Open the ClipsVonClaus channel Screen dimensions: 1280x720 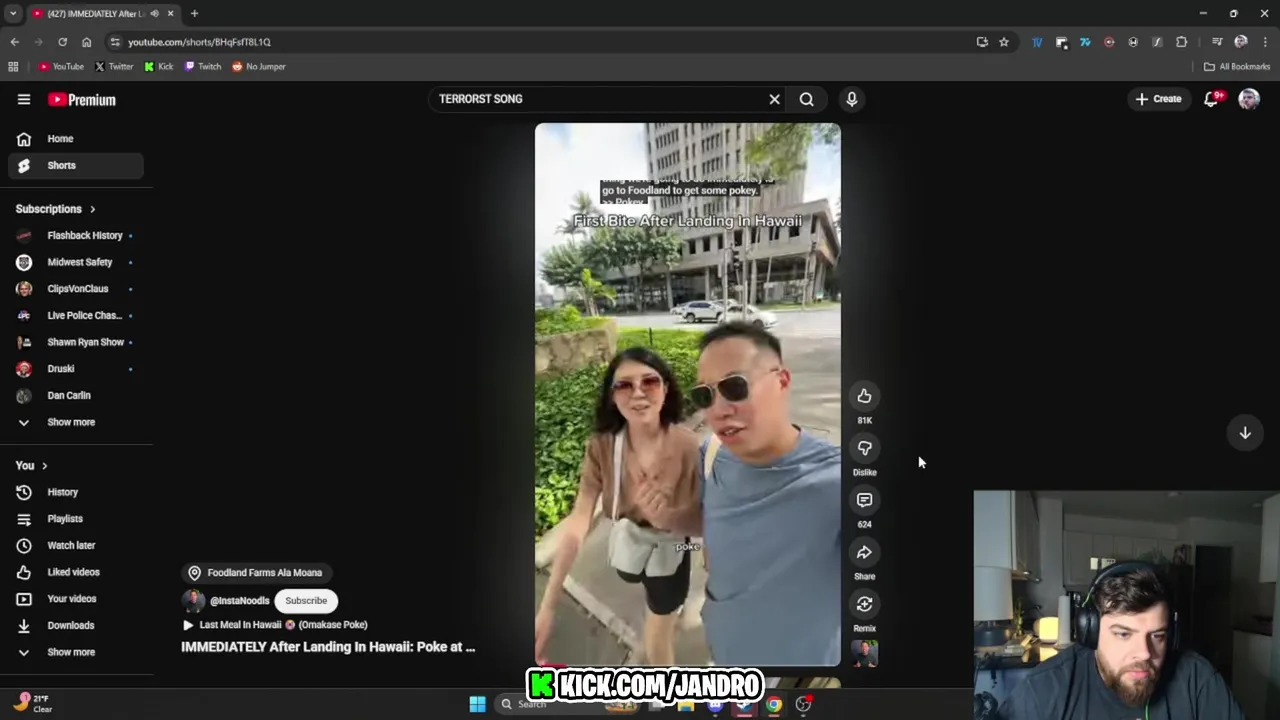pos(76,289)
